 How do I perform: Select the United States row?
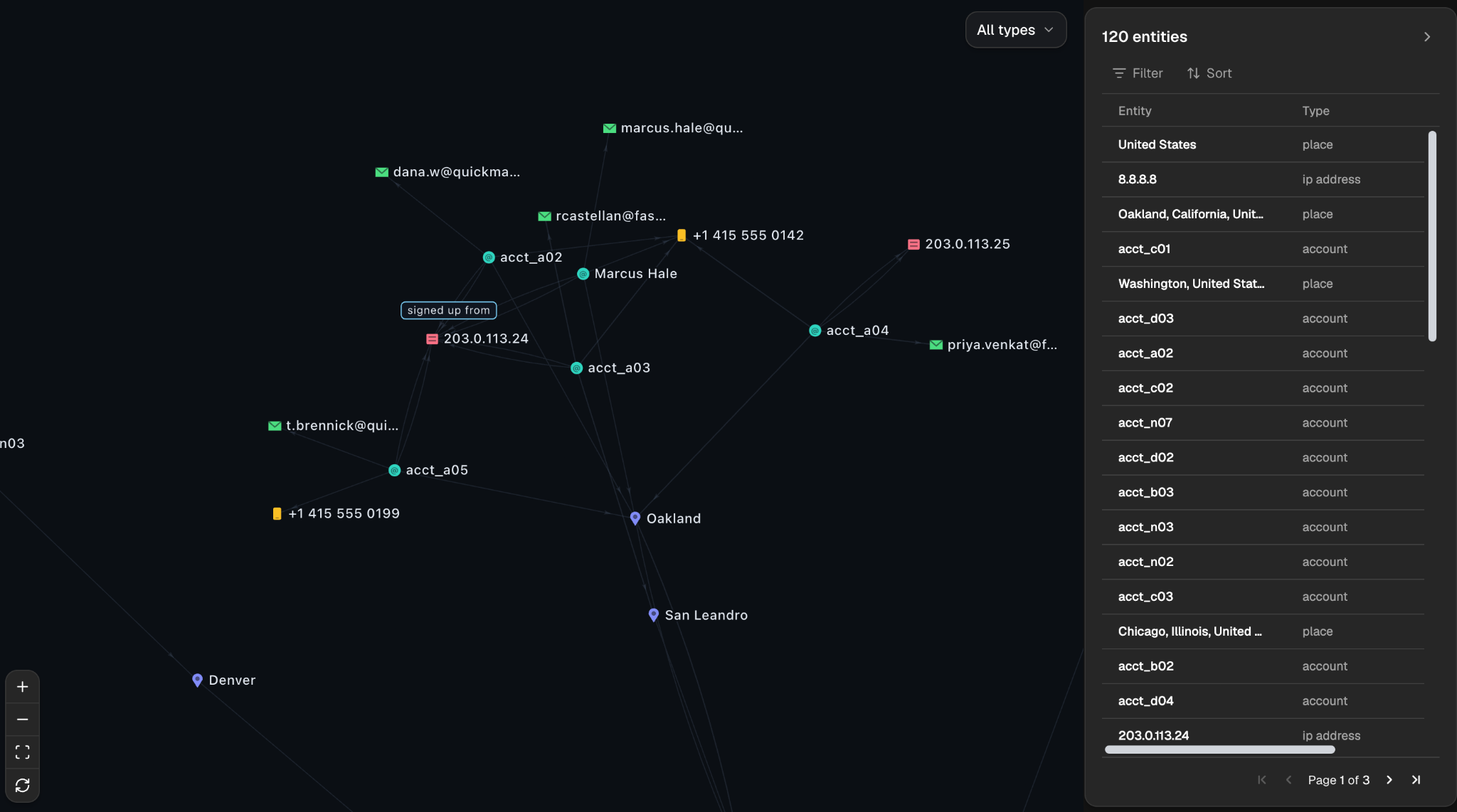point(1263,145)
